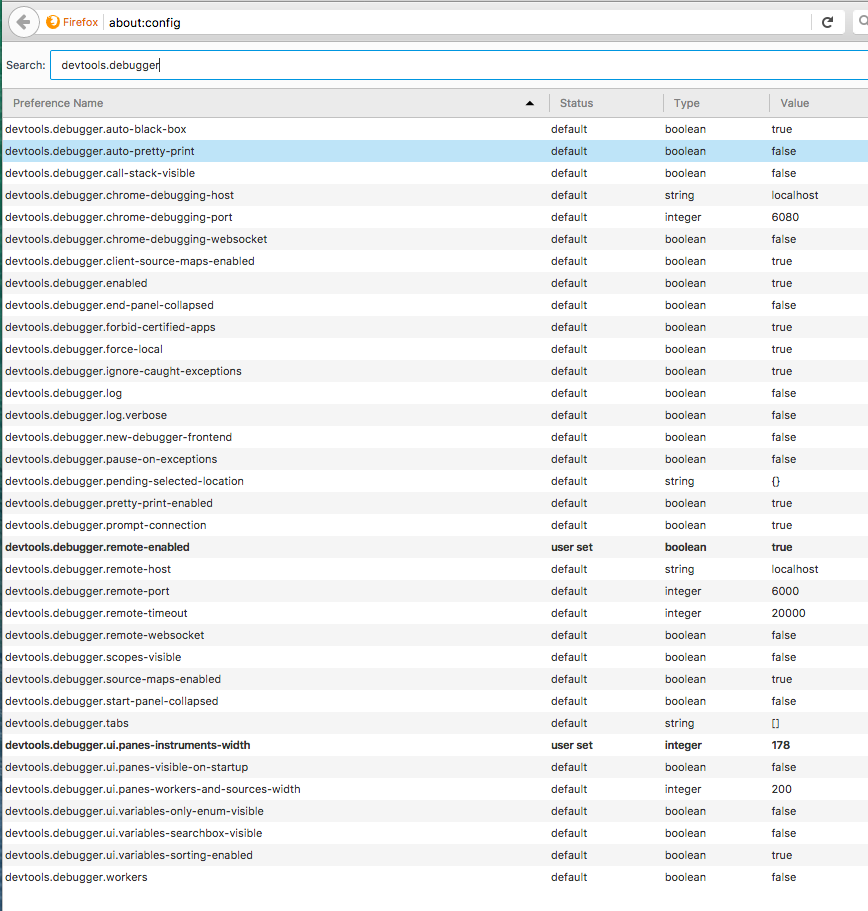
Task: Click value 178 of panes-instruments-width
Action: (781, 745)
